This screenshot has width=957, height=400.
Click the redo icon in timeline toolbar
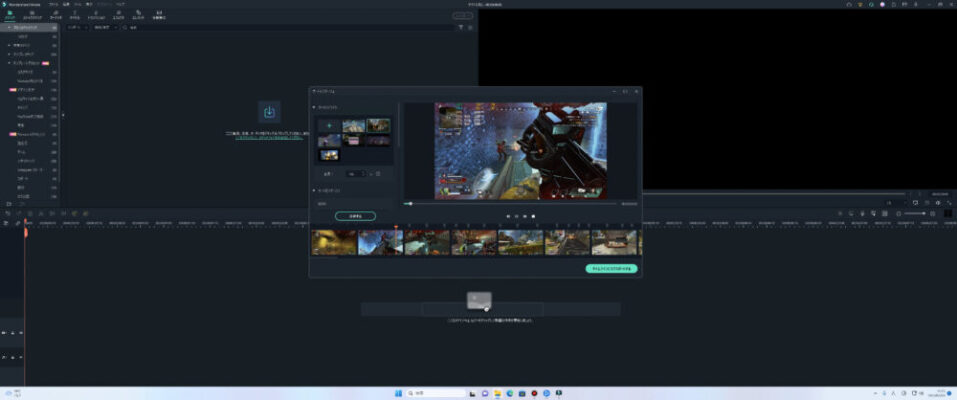19,213
